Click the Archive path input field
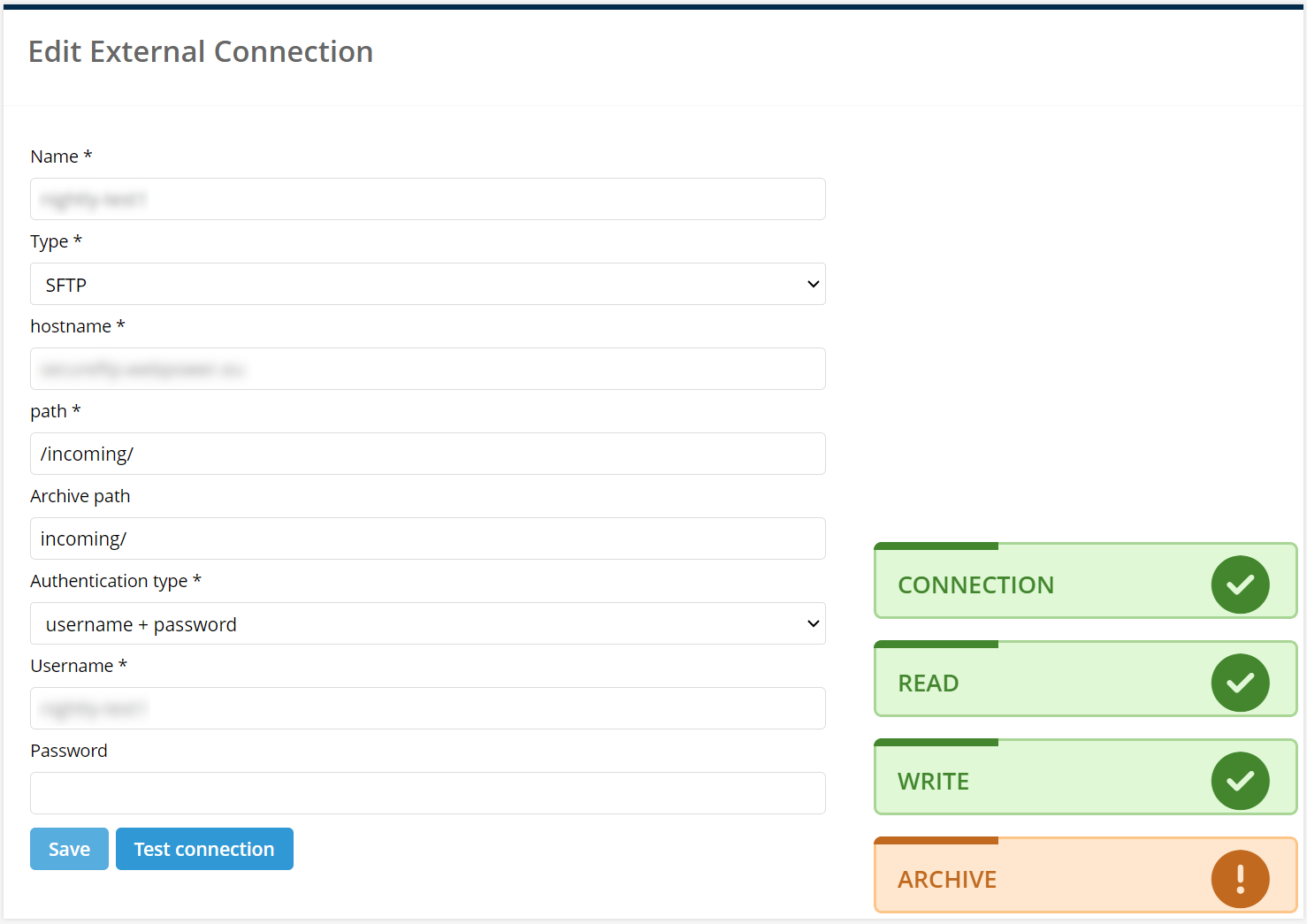Image resolution: width=1307 pixels, height=924 pixels. (428, 538)
